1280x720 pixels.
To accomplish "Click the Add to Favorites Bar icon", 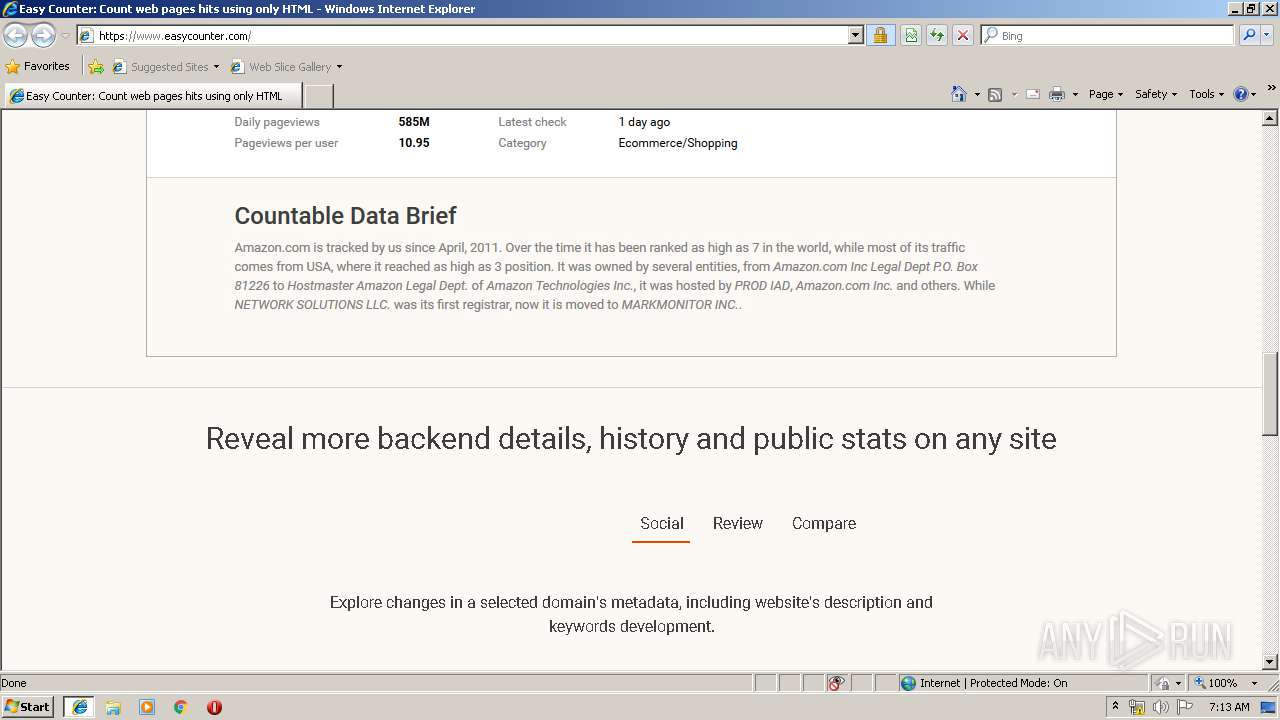I will tap(96, 67).
